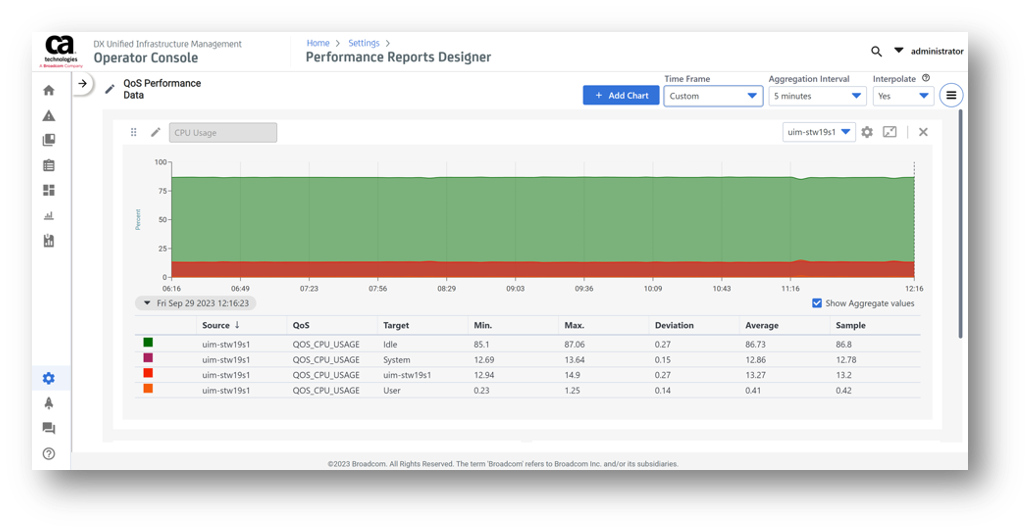Open the help question mark icon
1030x532 pixels.
point(48,453)
